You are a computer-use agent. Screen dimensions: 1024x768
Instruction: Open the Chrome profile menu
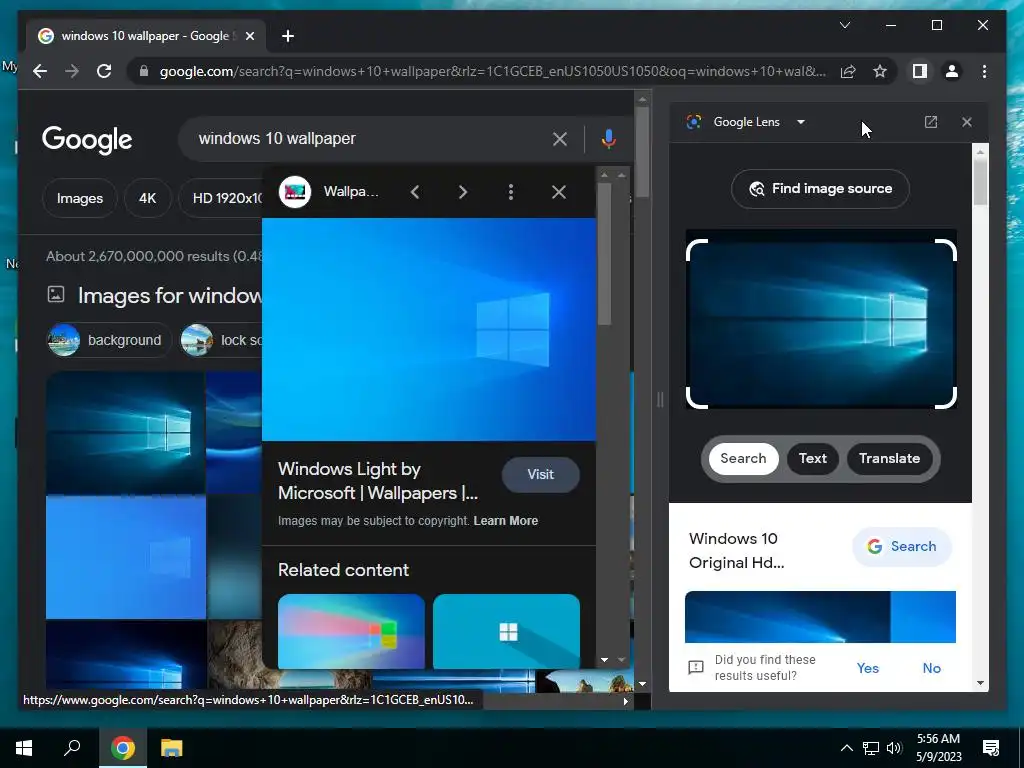tap(952, 71)
